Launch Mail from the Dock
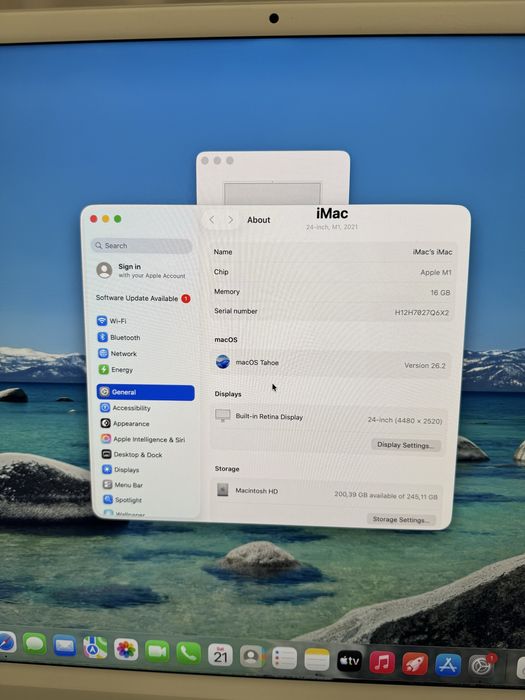This screenshot has width=525, height=700. coord(65,646)
